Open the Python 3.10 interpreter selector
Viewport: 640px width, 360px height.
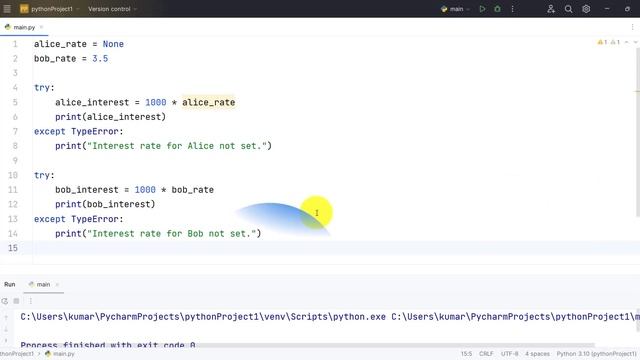596,354
